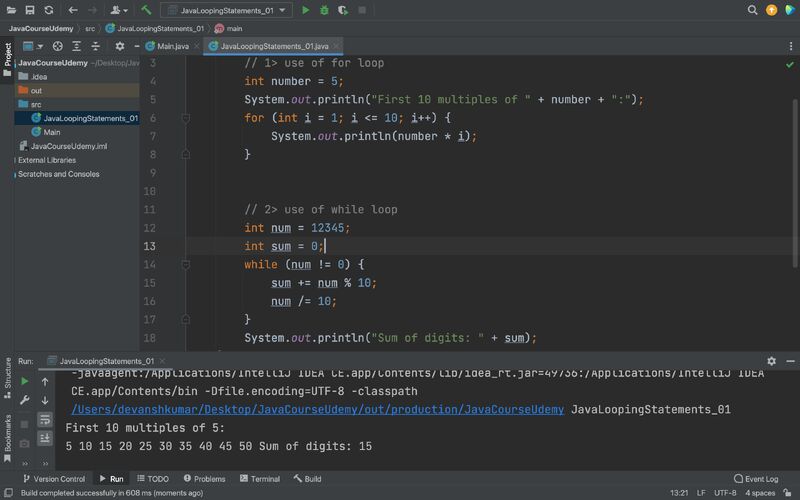The width and height of the screenshot is (800, 500).
Task: Open the TODO tool window
Action: click(153, 479)
